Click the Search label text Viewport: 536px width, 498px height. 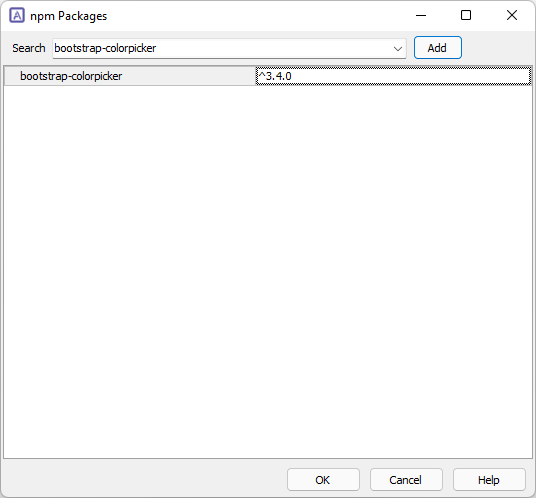click(x=29, y=48)
